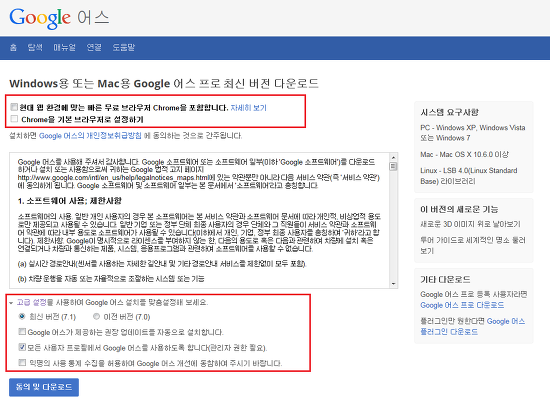Click 투어 가이드로 세계적인 명소 둘러보기 text

tap(473, 246)
